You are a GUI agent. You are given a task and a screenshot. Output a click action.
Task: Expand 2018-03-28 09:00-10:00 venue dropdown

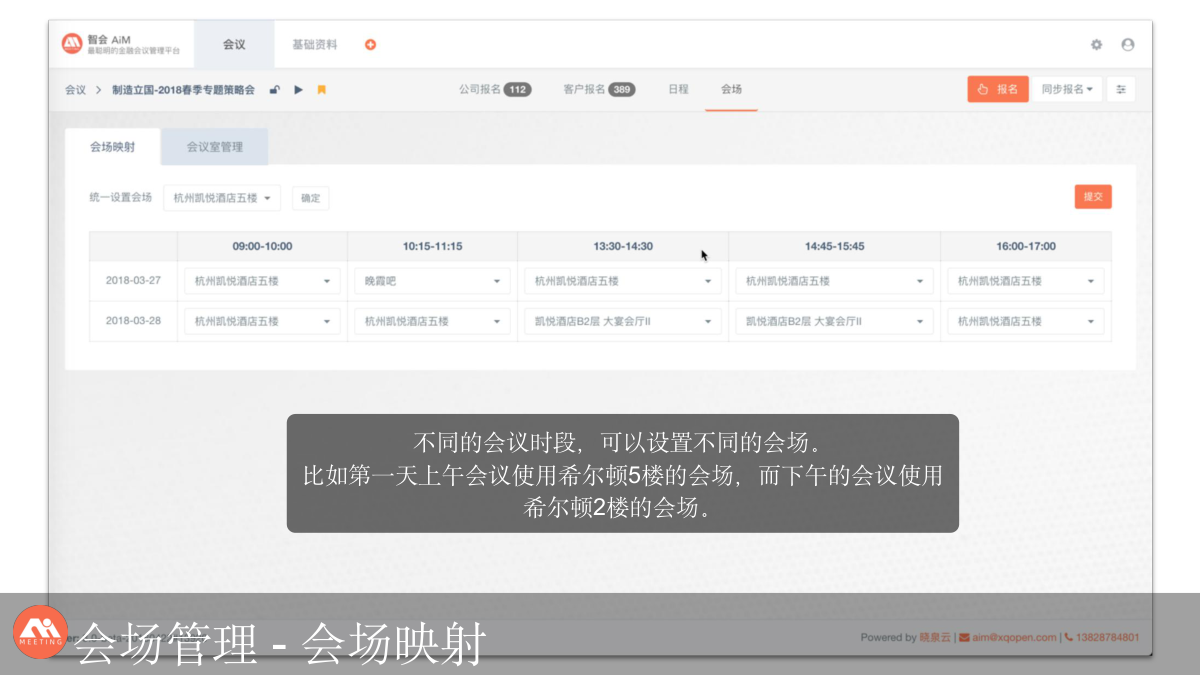point(262,322)
